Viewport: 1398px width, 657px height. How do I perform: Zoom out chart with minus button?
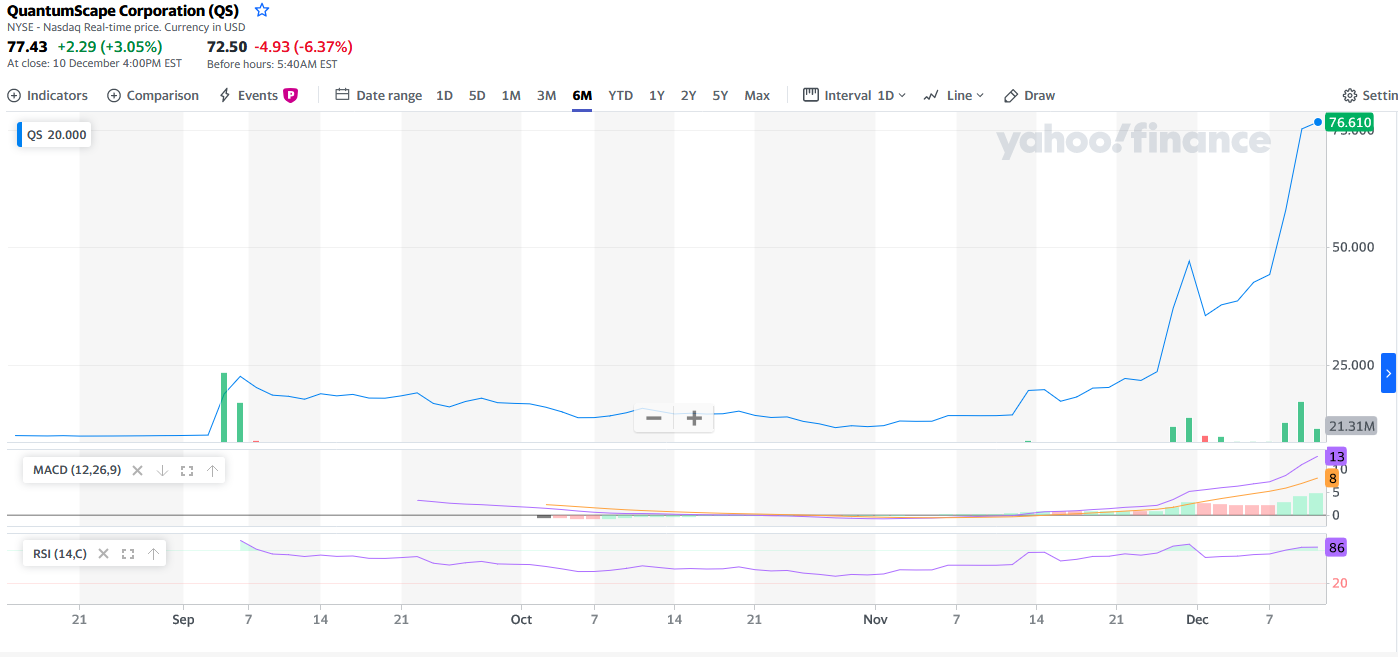tap(654, 418)
